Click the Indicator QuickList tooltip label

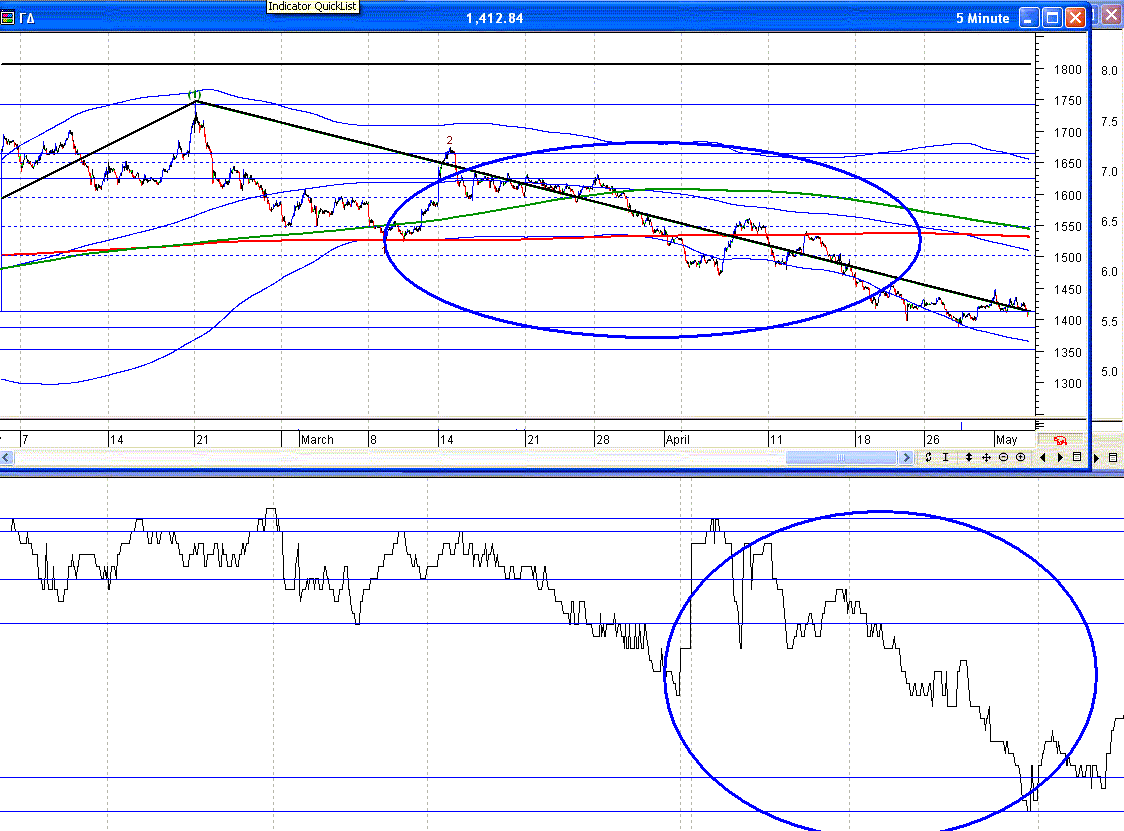313,7
